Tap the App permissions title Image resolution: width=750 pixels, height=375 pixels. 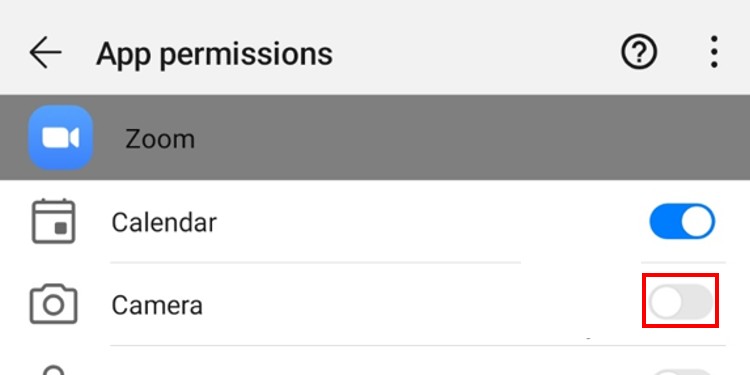click(214, 54)
